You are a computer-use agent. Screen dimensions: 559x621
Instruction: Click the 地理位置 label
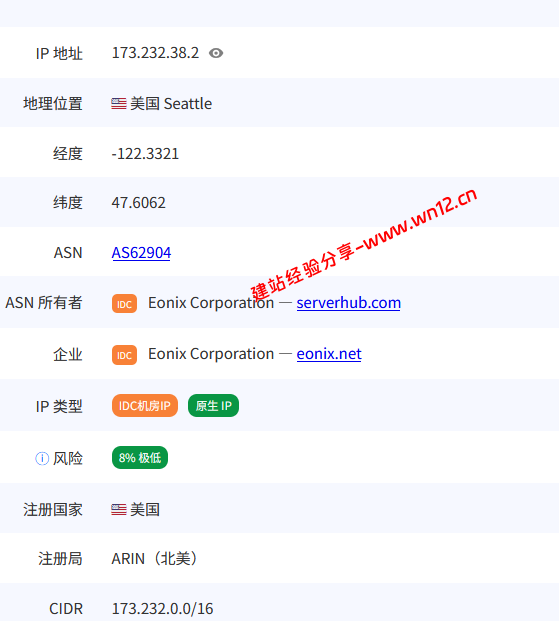[53, 104]
